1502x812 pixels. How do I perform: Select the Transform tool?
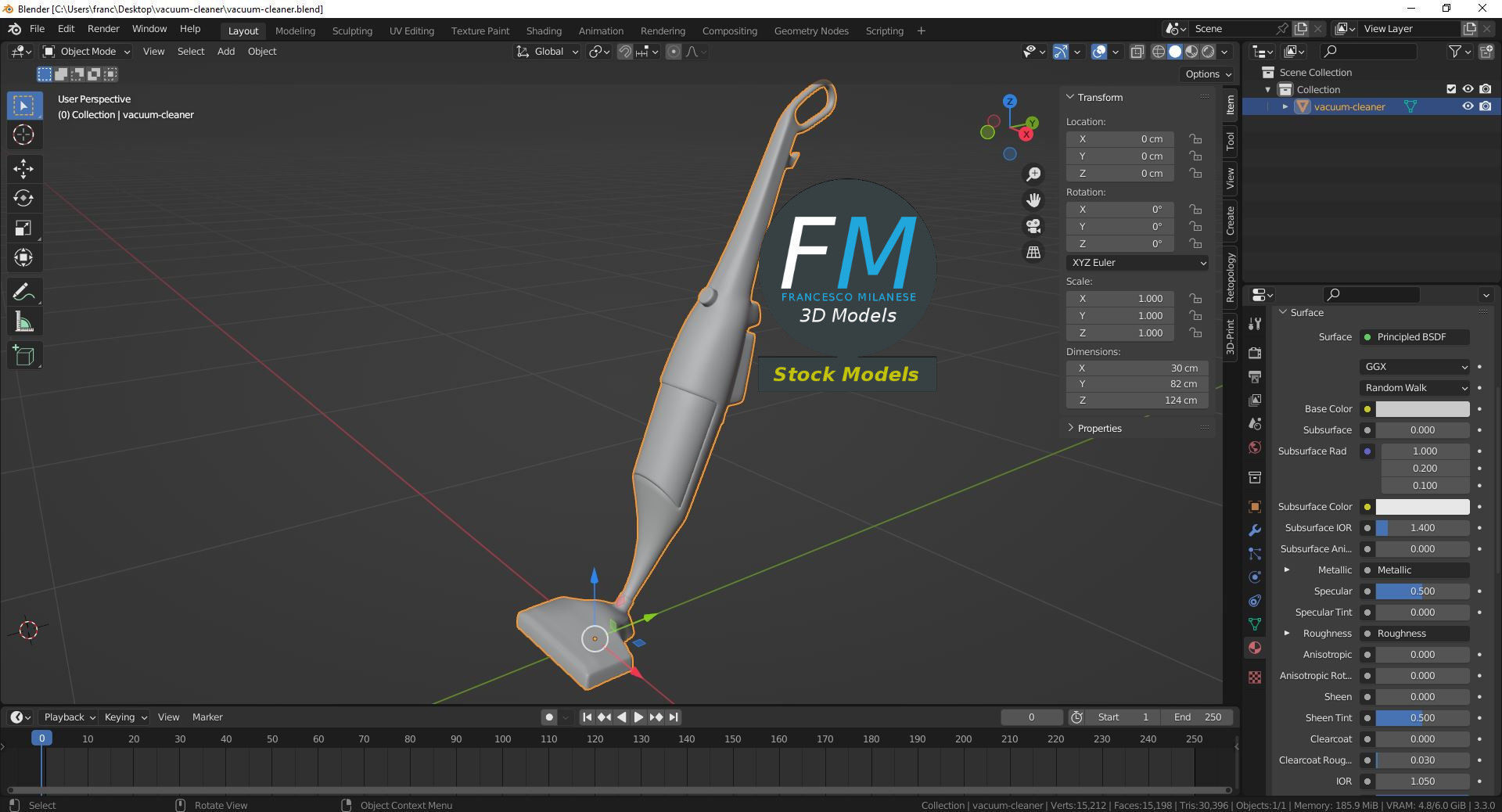pyautogui.click(x=23, y=257)
